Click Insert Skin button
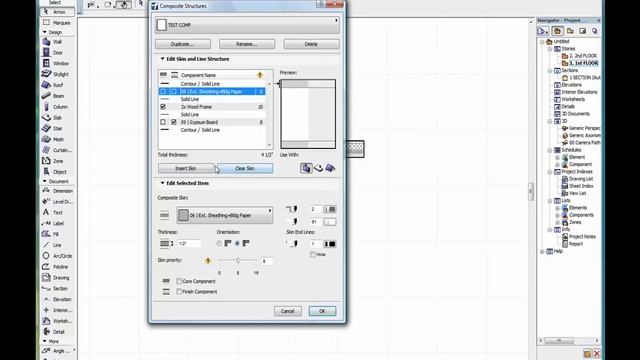Viewport: 640px width, 360px height. (186, 168)
